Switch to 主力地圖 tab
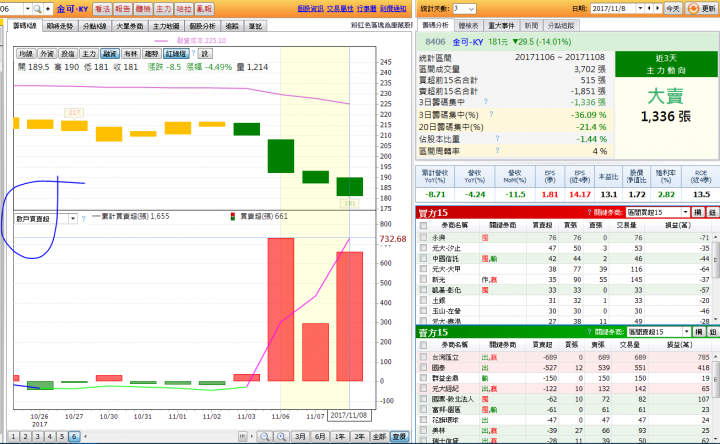720x444 pixels. point(166,26)
